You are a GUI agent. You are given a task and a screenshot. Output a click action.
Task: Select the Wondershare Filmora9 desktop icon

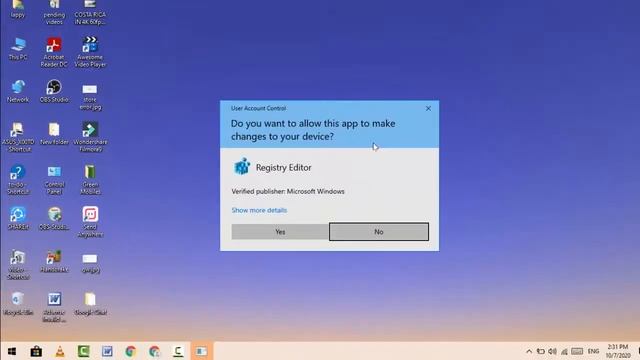click(90, 137)
